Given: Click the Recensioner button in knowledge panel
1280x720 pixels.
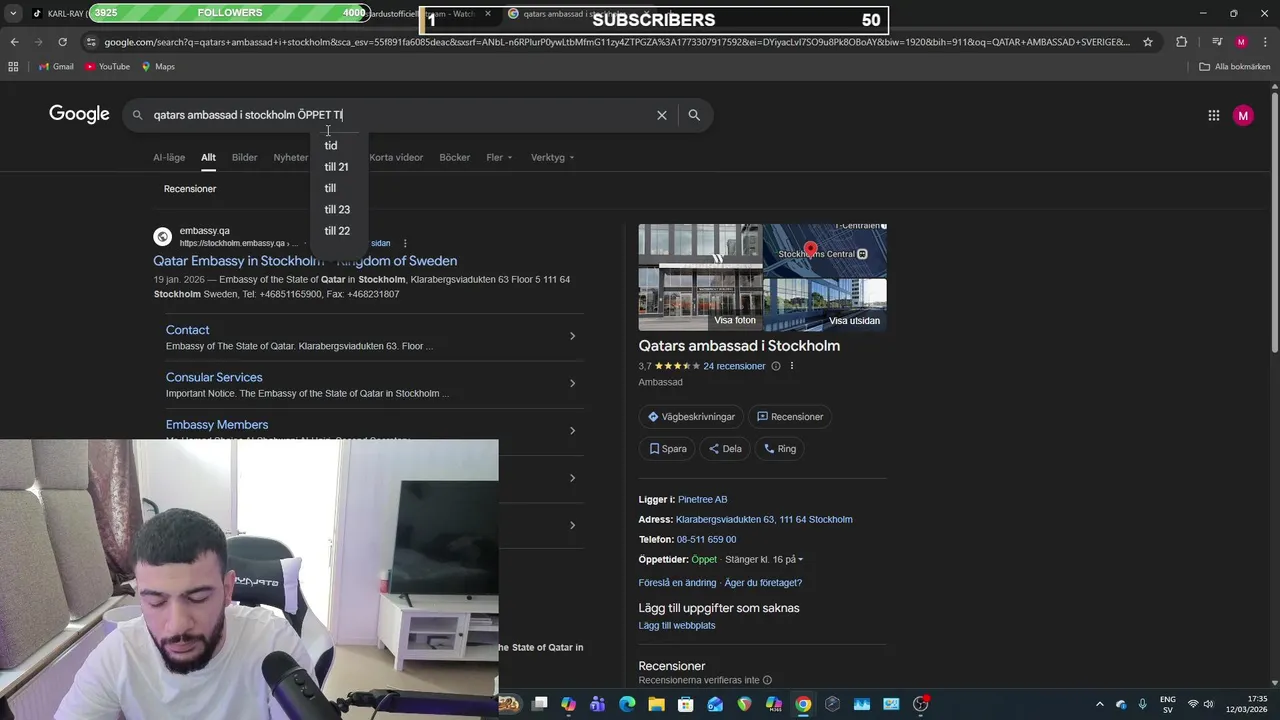Looking at the screenshot, I should 790,417.
